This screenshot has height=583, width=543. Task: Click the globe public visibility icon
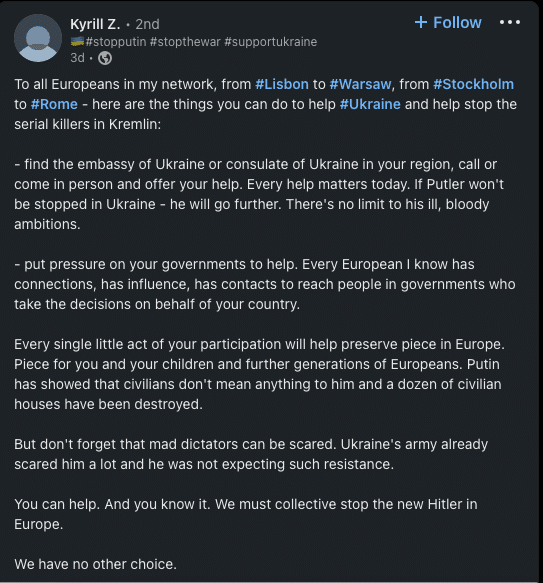click(105, 58)
